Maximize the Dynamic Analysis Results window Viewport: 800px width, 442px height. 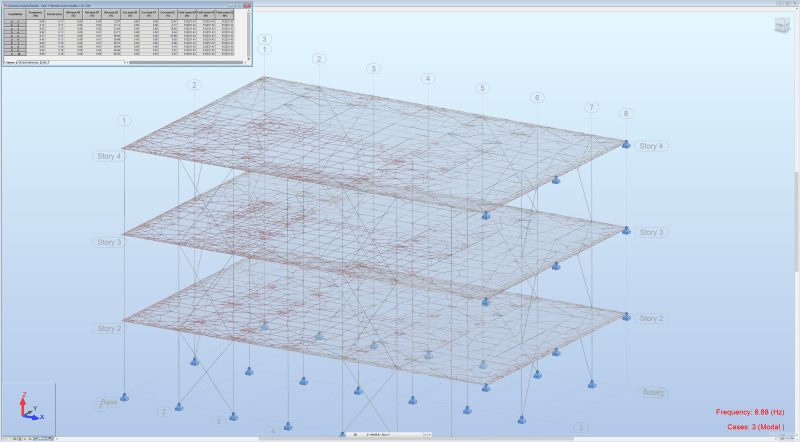pos(239,5)
